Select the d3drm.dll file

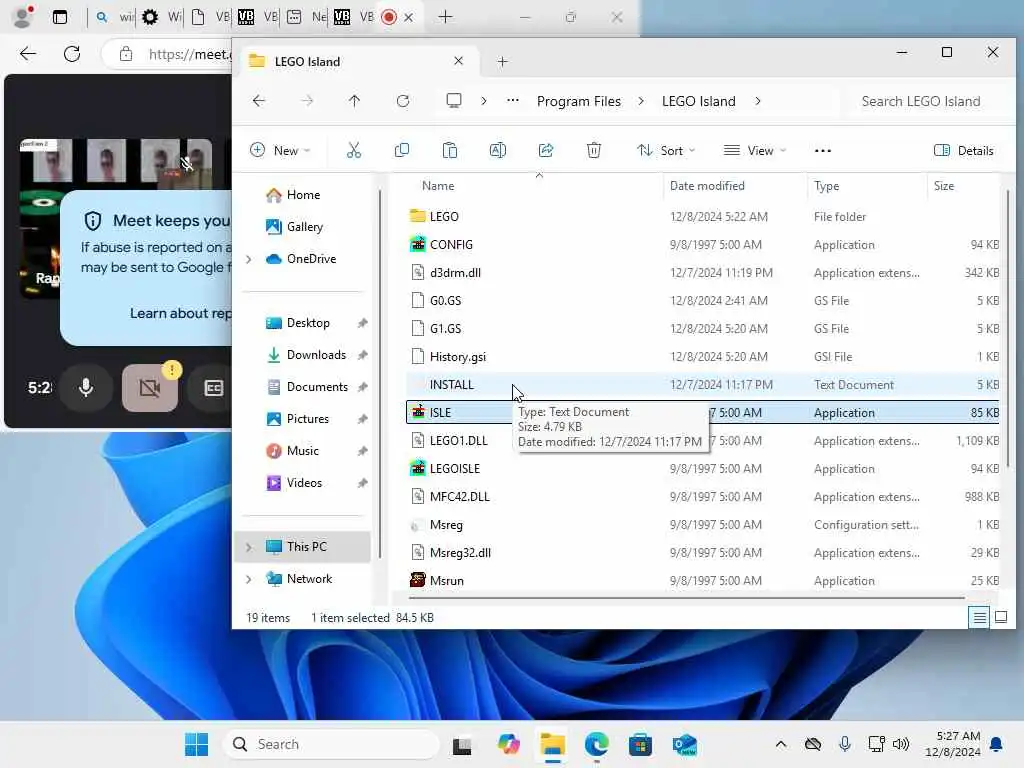tap(702, 272)
